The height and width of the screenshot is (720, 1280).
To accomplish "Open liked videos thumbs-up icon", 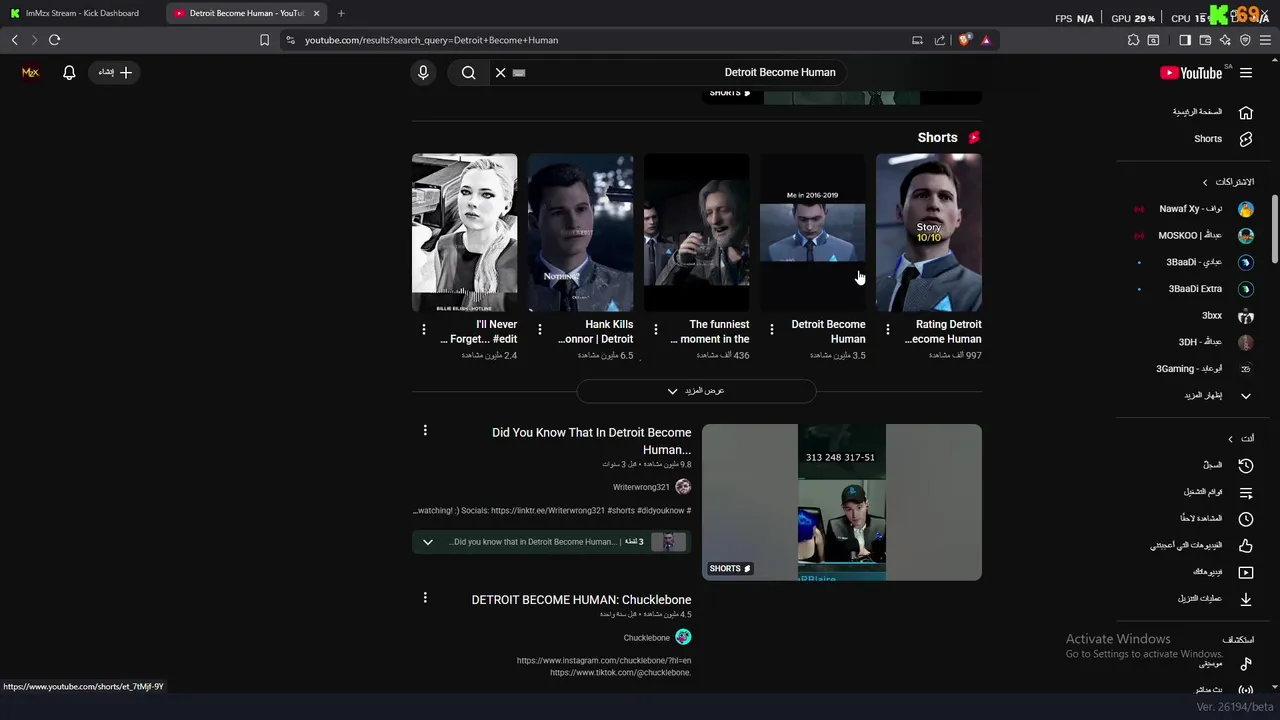I will click(1246, 546).
